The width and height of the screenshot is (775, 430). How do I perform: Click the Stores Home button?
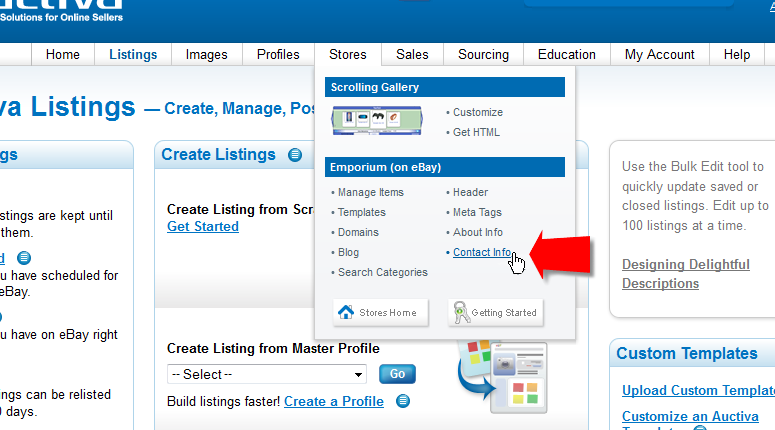click(381, 312)
